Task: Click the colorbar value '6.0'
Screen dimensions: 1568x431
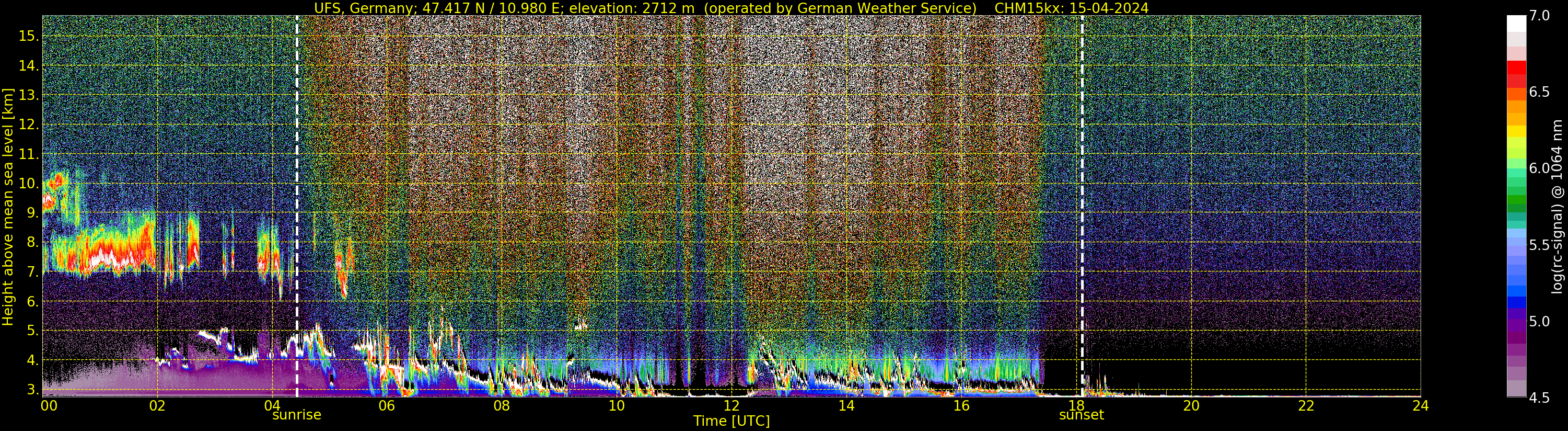Action: pos(1539,168)
